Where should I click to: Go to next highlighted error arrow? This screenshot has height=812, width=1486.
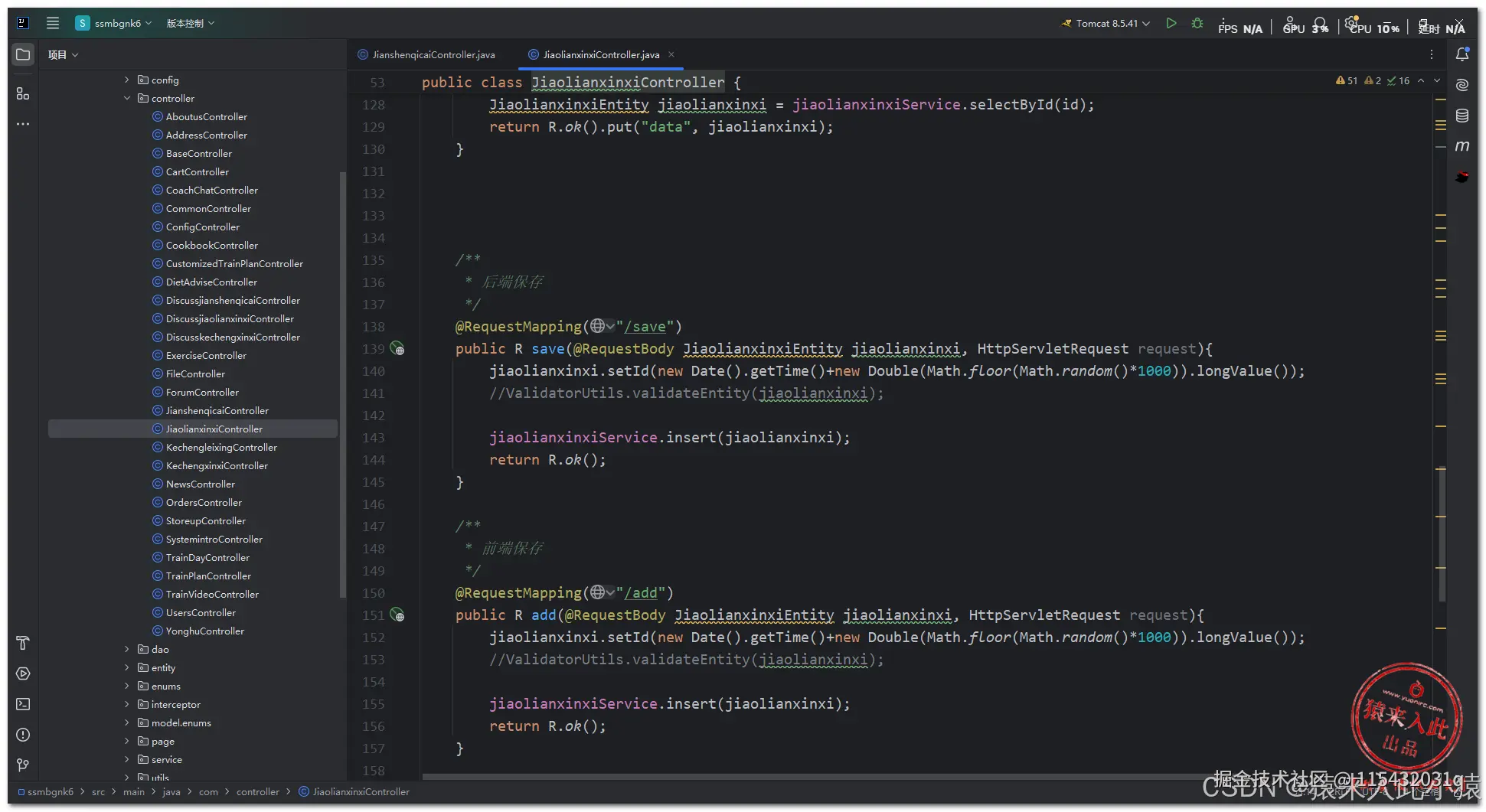tap(1437, 80)
